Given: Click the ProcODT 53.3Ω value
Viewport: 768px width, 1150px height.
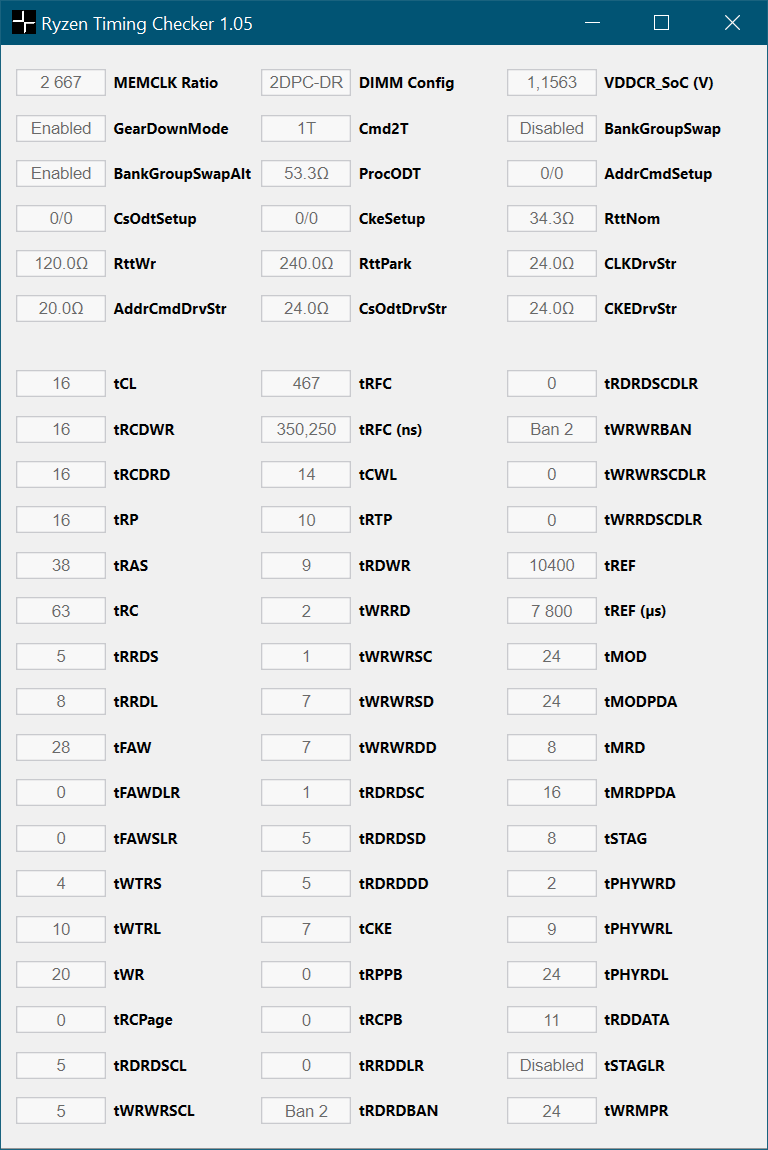Looking at the screenshot, I should click(306, 174).
